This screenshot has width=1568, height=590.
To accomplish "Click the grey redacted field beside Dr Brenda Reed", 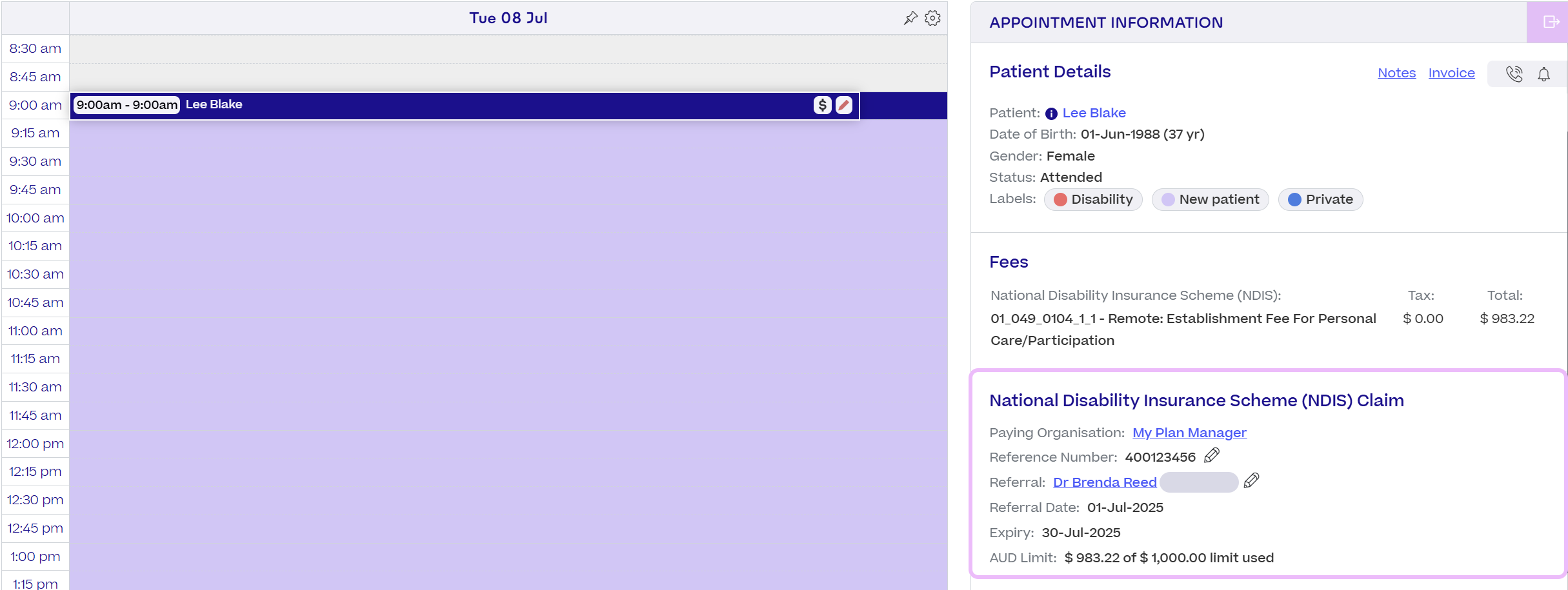I will click(1199, 482).
